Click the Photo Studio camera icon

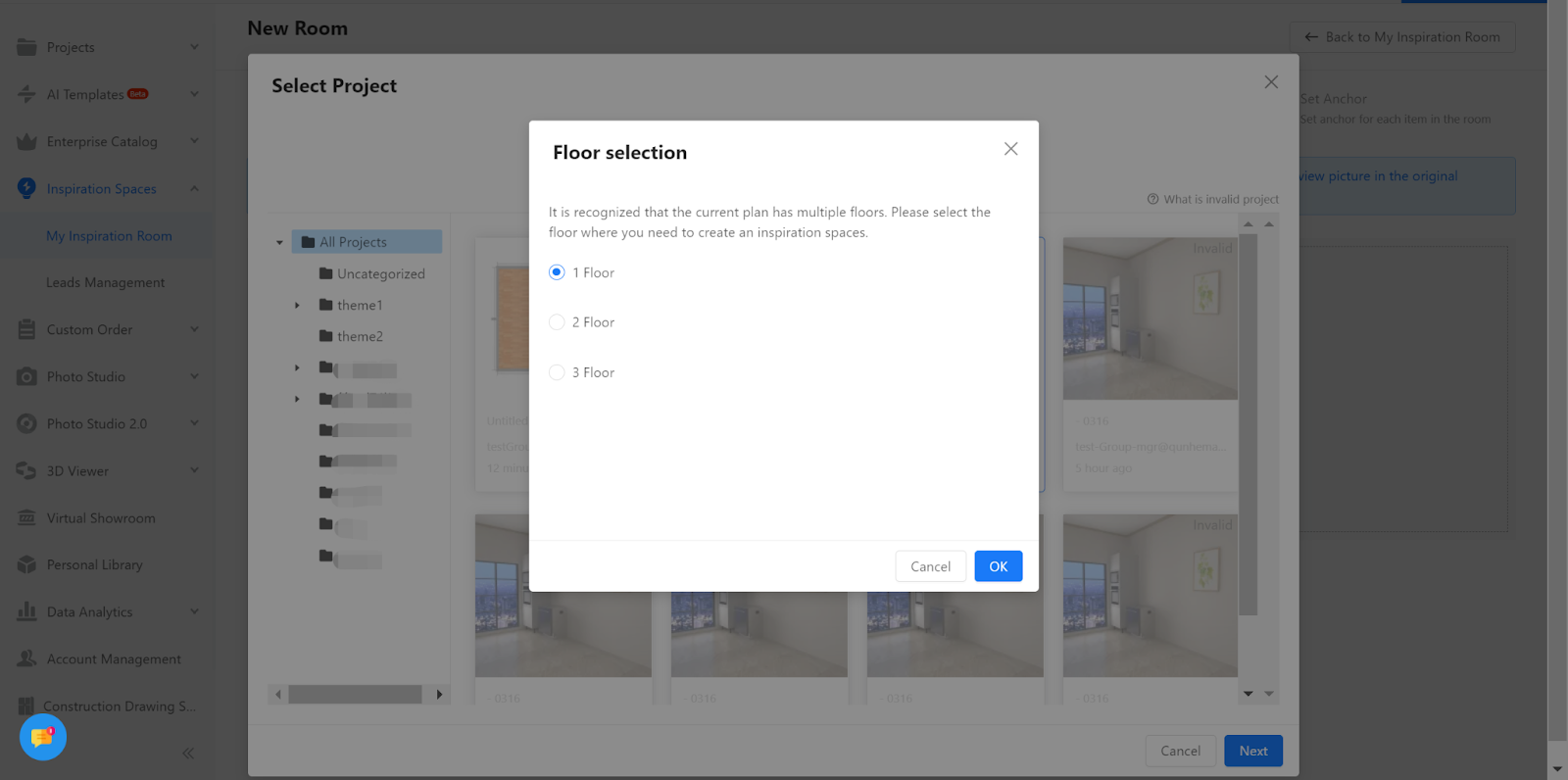click(26, 377)
